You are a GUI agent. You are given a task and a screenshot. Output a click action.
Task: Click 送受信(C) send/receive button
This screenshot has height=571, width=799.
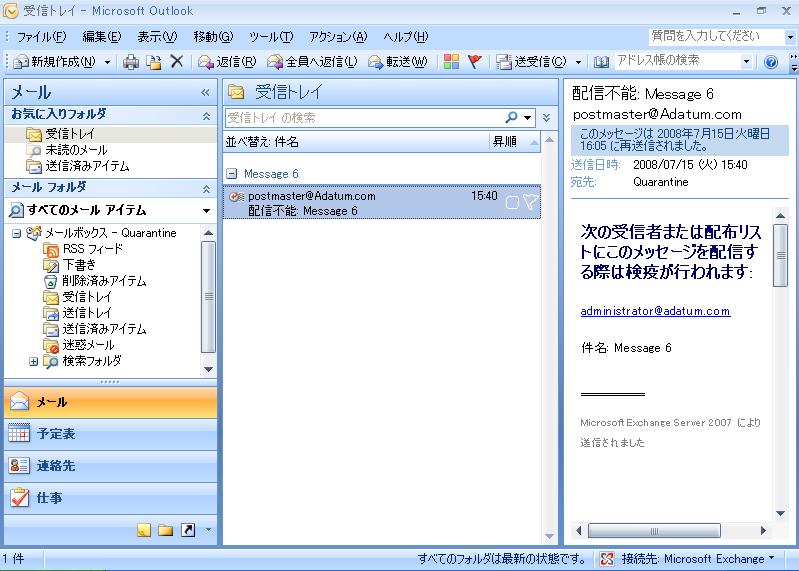531,62
